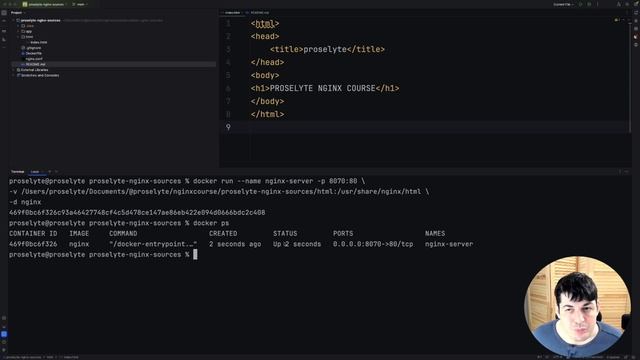Open the terminal tabs dropdown arrow
This screenshot has width=640, height=360.
[x=56, y=172]
